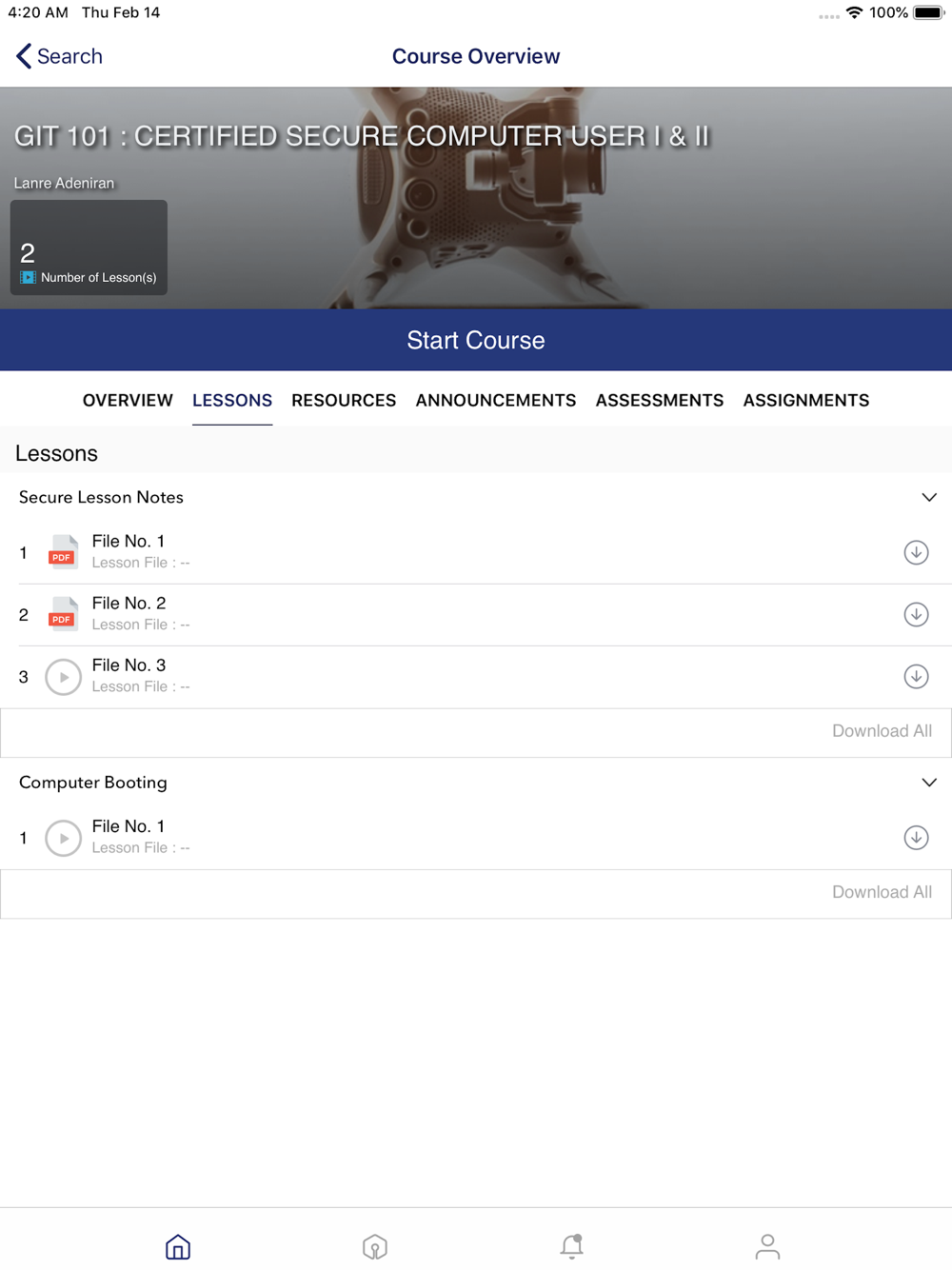The width and height of the screenshot is (952, 1270).
Task: Download All under Computer Booting
Action: 882,892
